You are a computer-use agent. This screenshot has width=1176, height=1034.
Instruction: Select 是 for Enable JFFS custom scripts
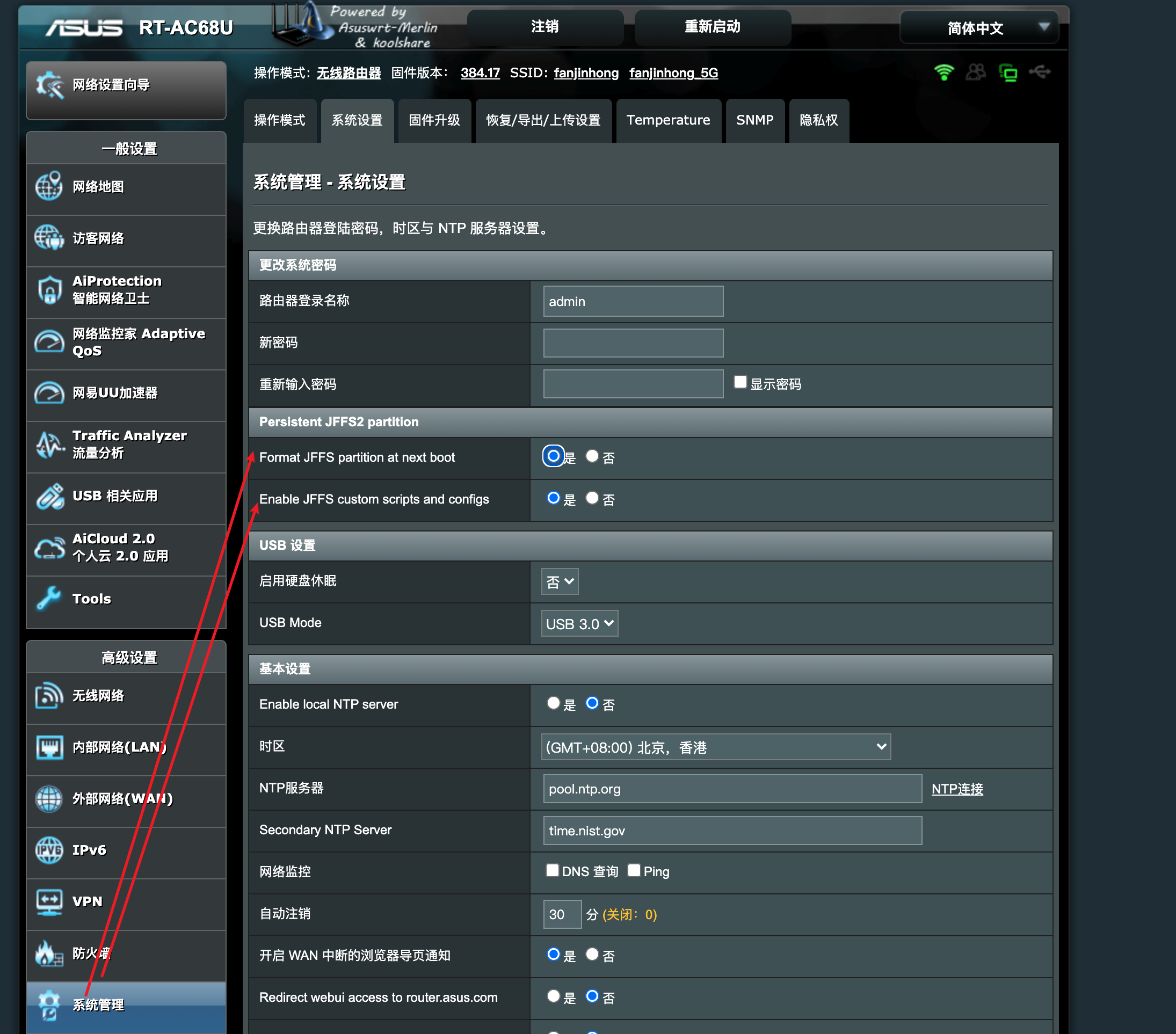tap(553, 498)
